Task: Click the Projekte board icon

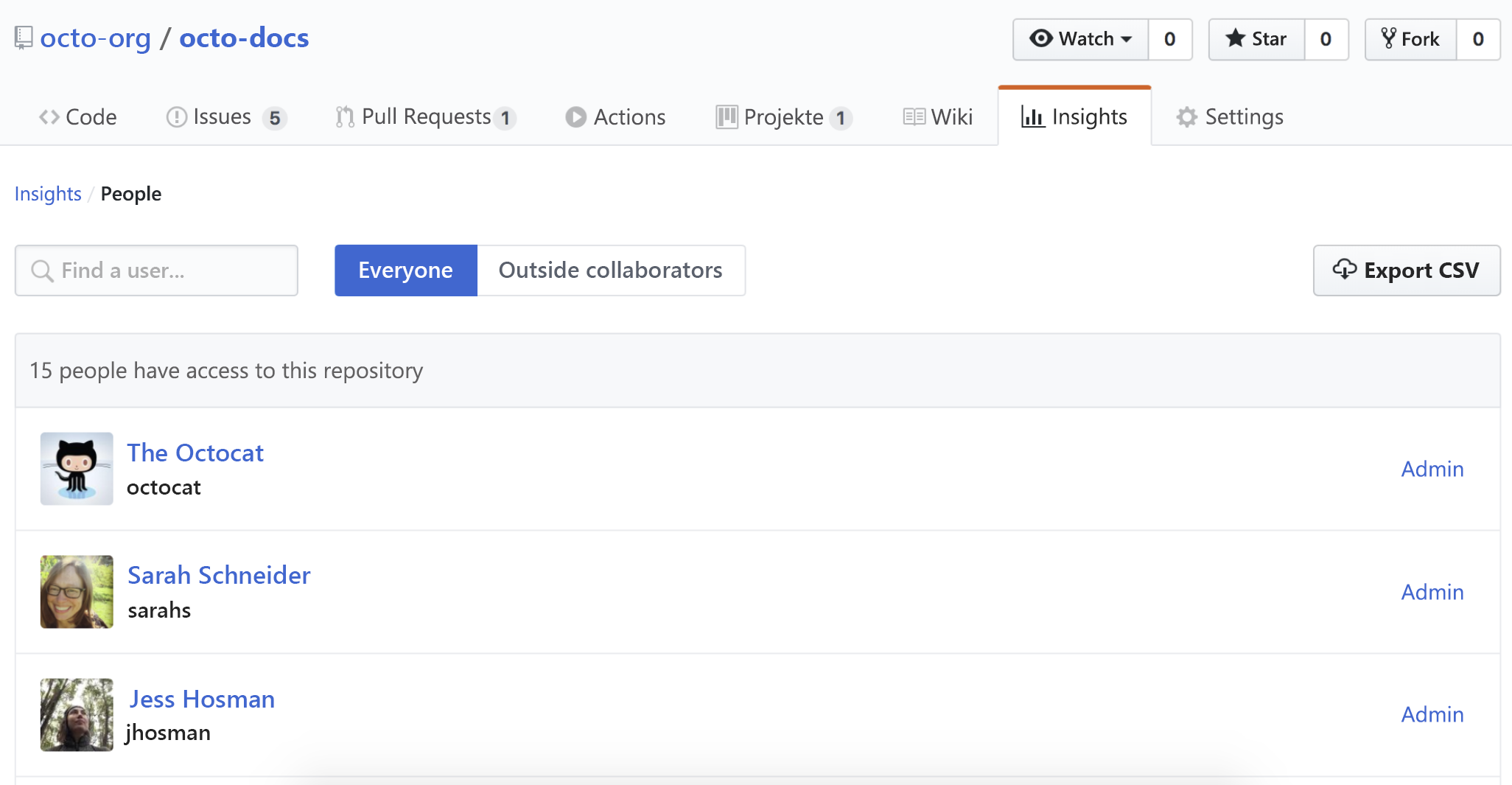Action: (727, 116)
